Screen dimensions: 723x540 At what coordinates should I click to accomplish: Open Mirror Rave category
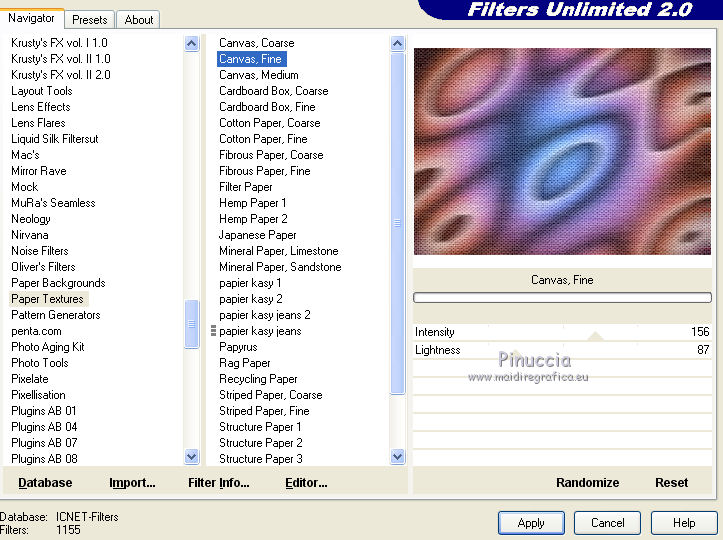point(38,171)
